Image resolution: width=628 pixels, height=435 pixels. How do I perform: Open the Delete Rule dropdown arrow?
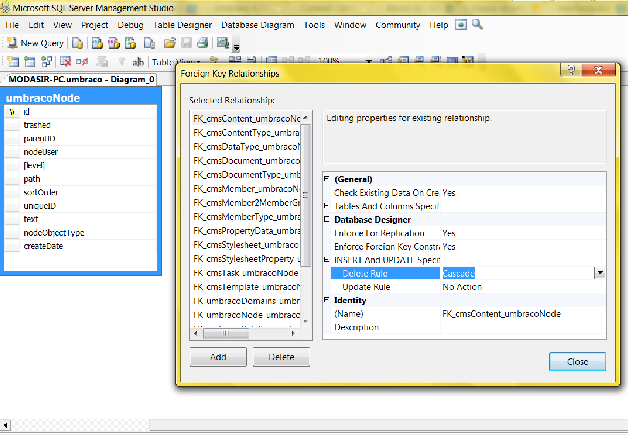[600, 273]
